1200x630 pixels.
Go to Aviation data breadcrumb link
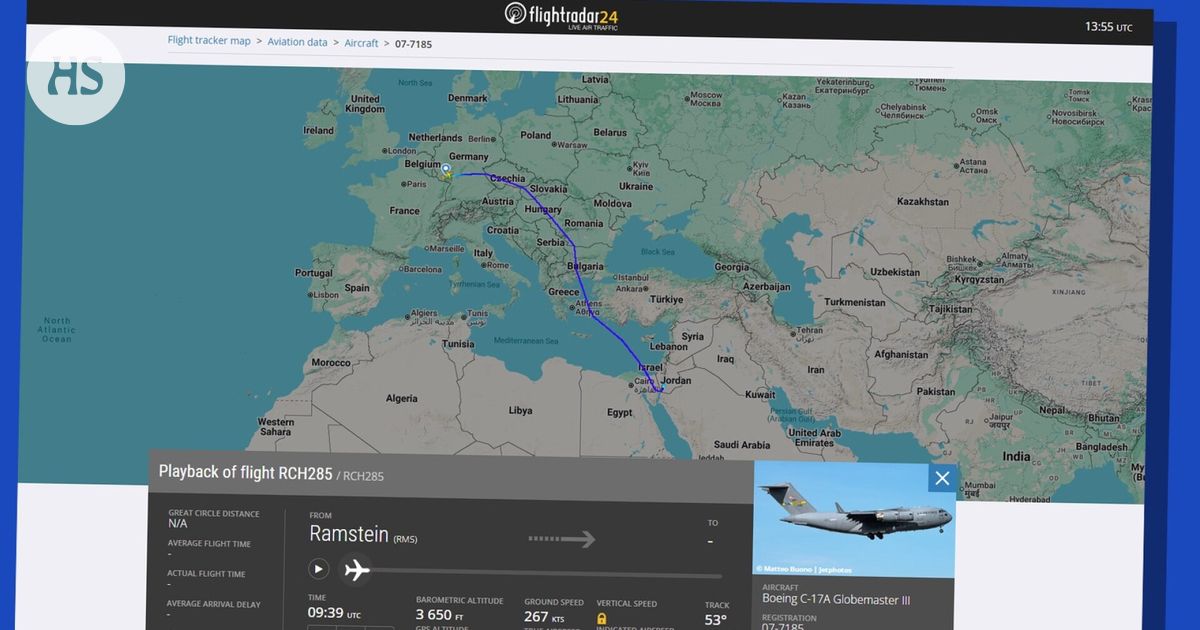[297, 42]
